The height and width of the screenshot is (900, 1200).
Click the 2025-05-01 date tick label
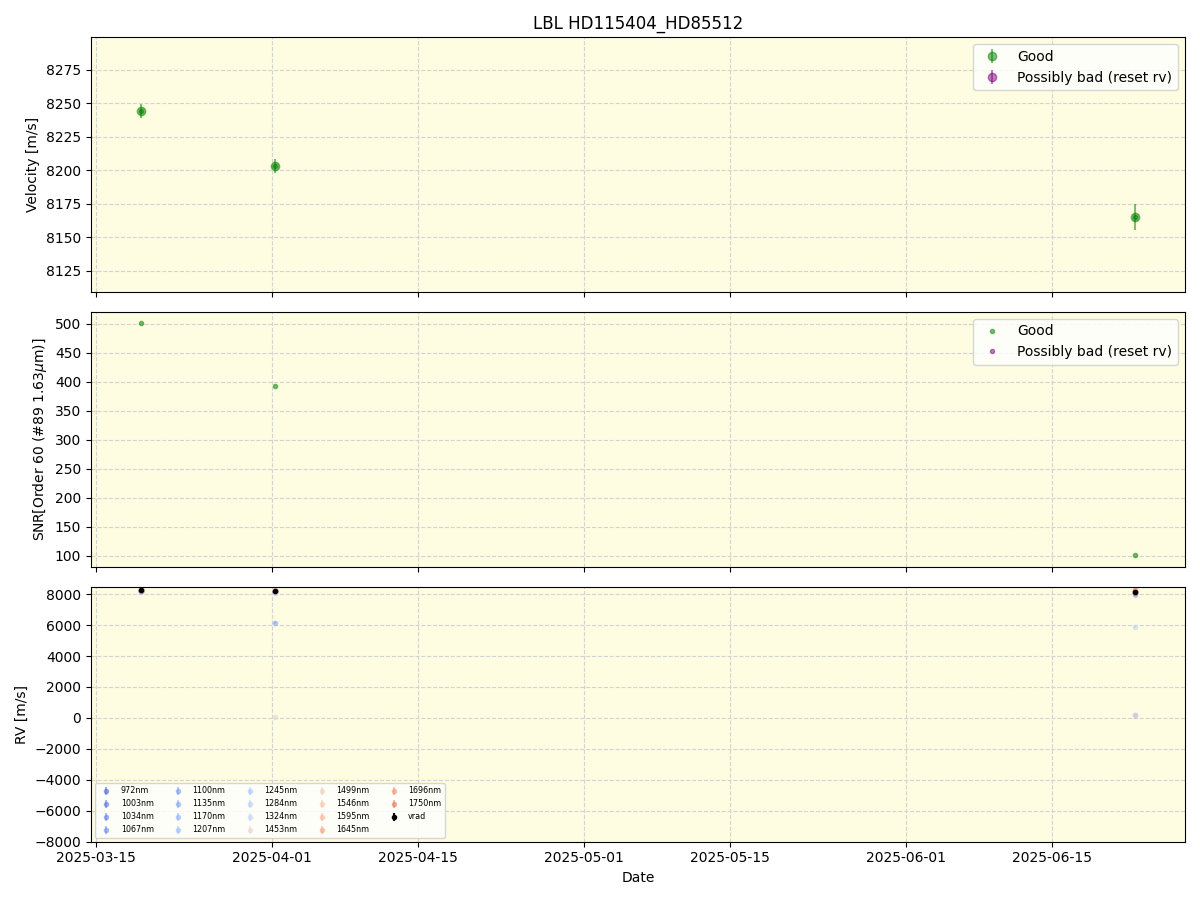[x=584, y=857]
